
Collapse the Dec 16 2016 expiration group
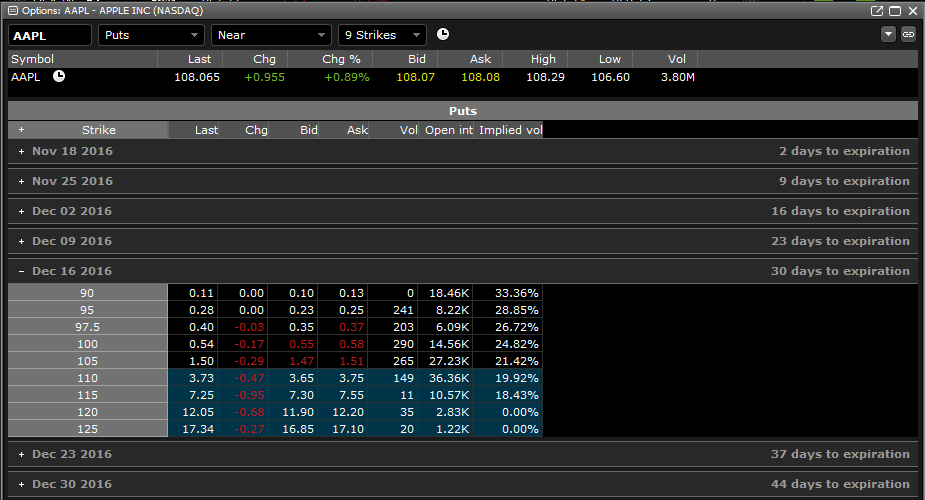tap(21, 271)
